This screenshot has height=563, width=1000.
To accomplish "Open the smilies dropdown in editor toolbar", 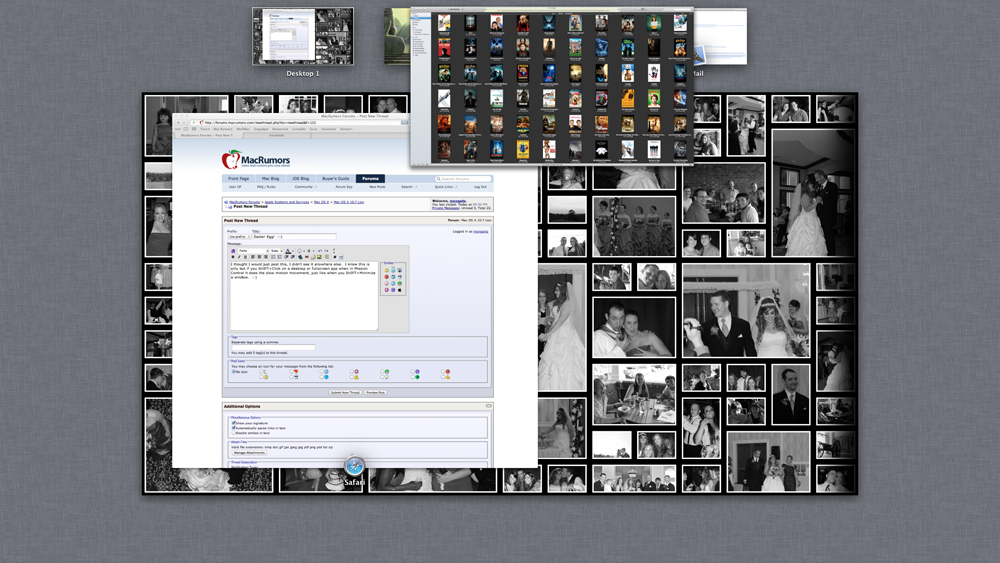I will coord(304,251).
